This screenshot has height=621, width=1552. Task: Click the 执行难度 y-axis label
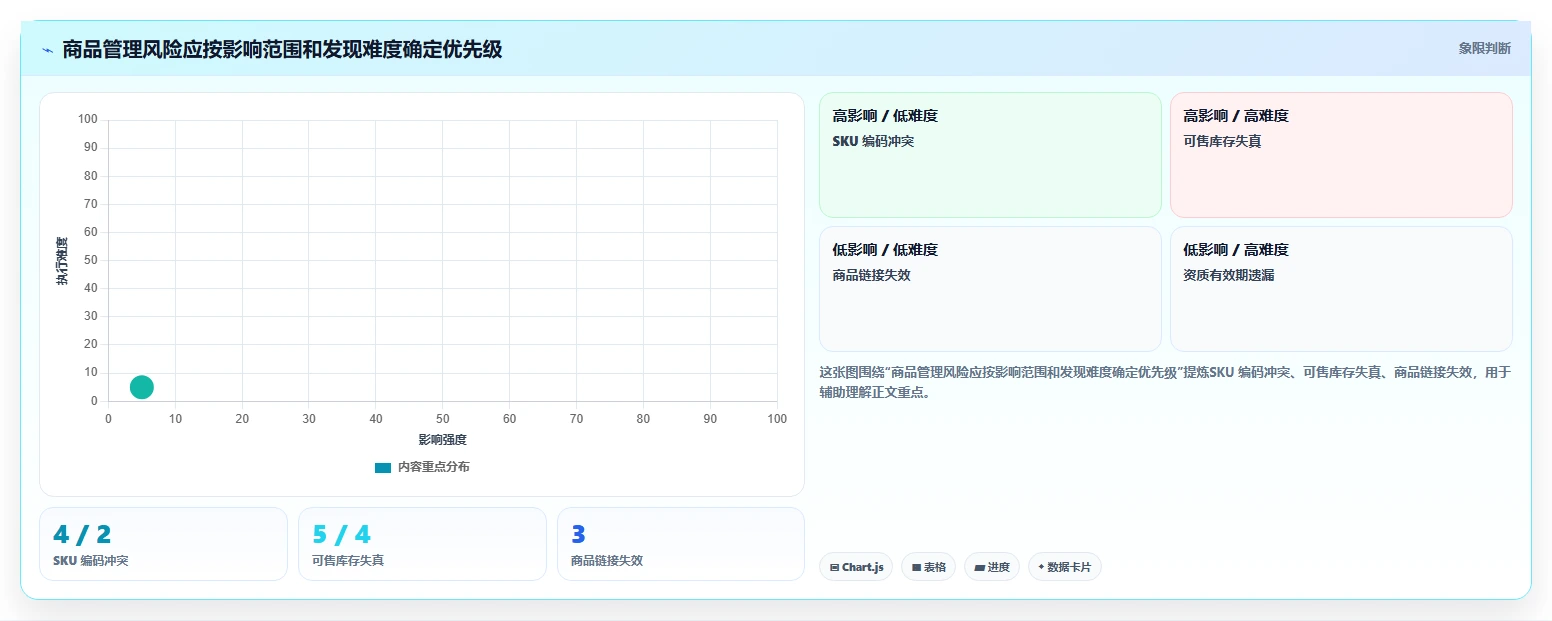(62, 261)
